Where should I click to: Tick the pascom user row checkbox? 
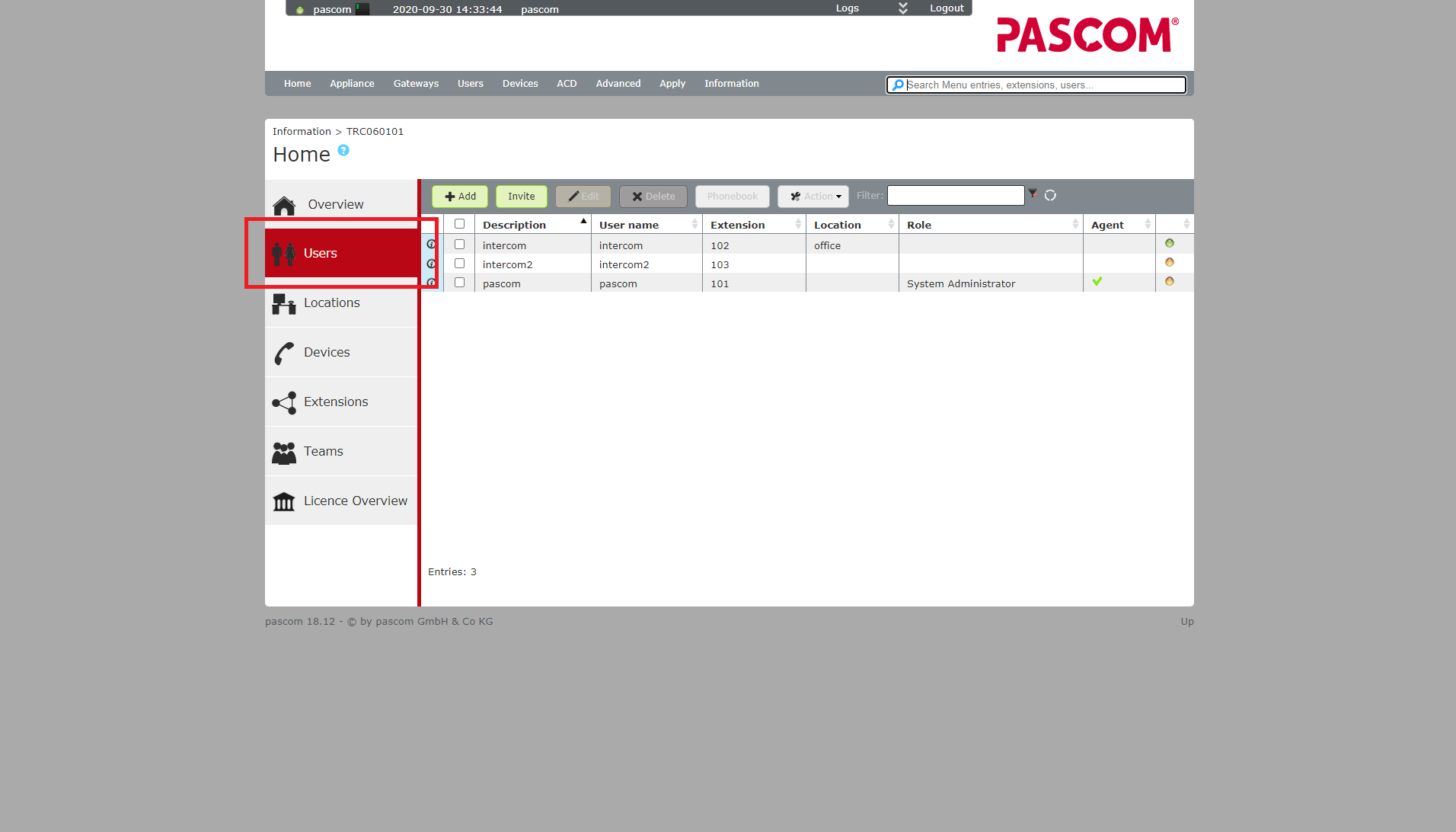click(x=459, y=283)
